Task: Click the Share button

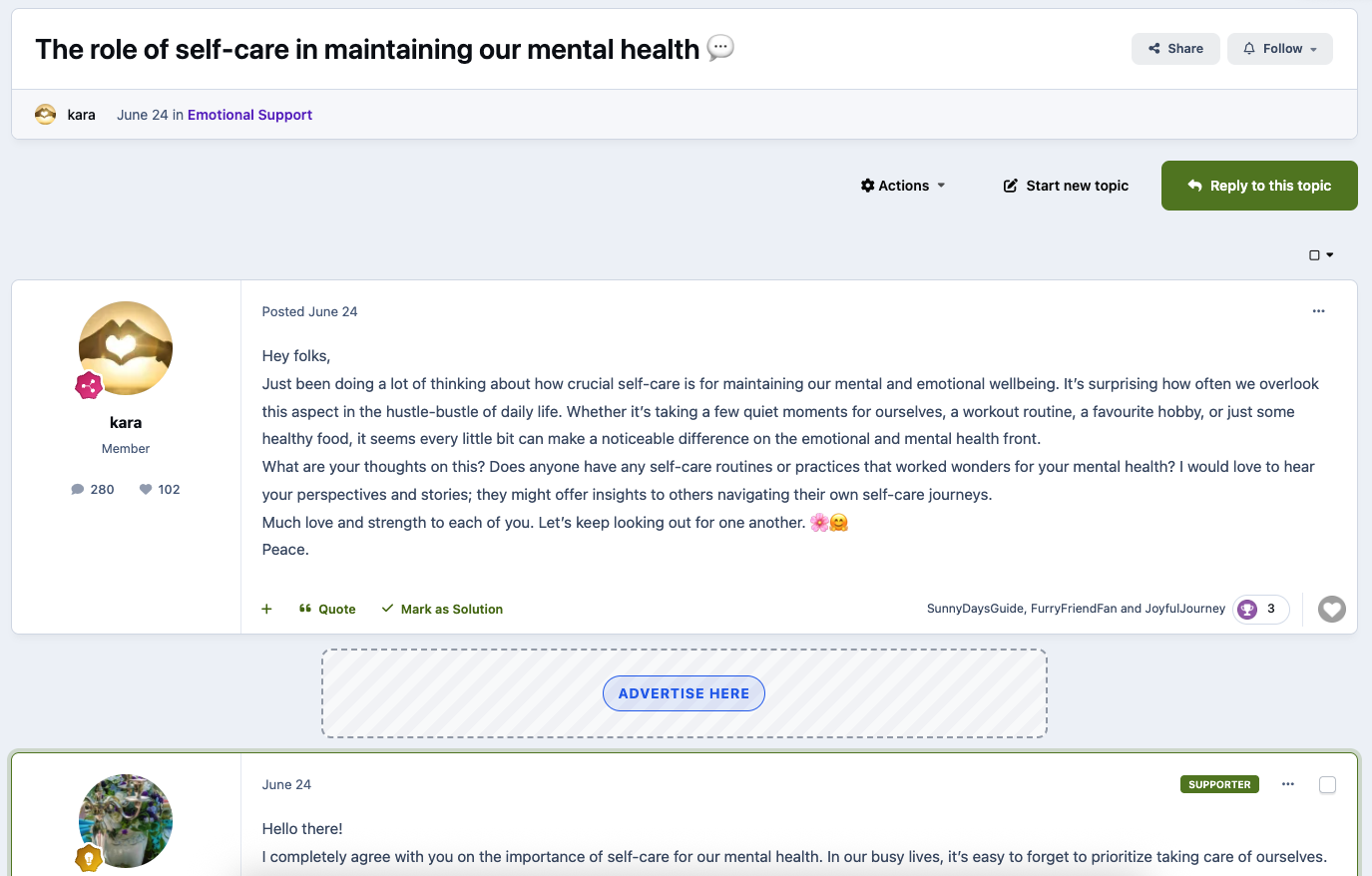Action: (1175, 49)
